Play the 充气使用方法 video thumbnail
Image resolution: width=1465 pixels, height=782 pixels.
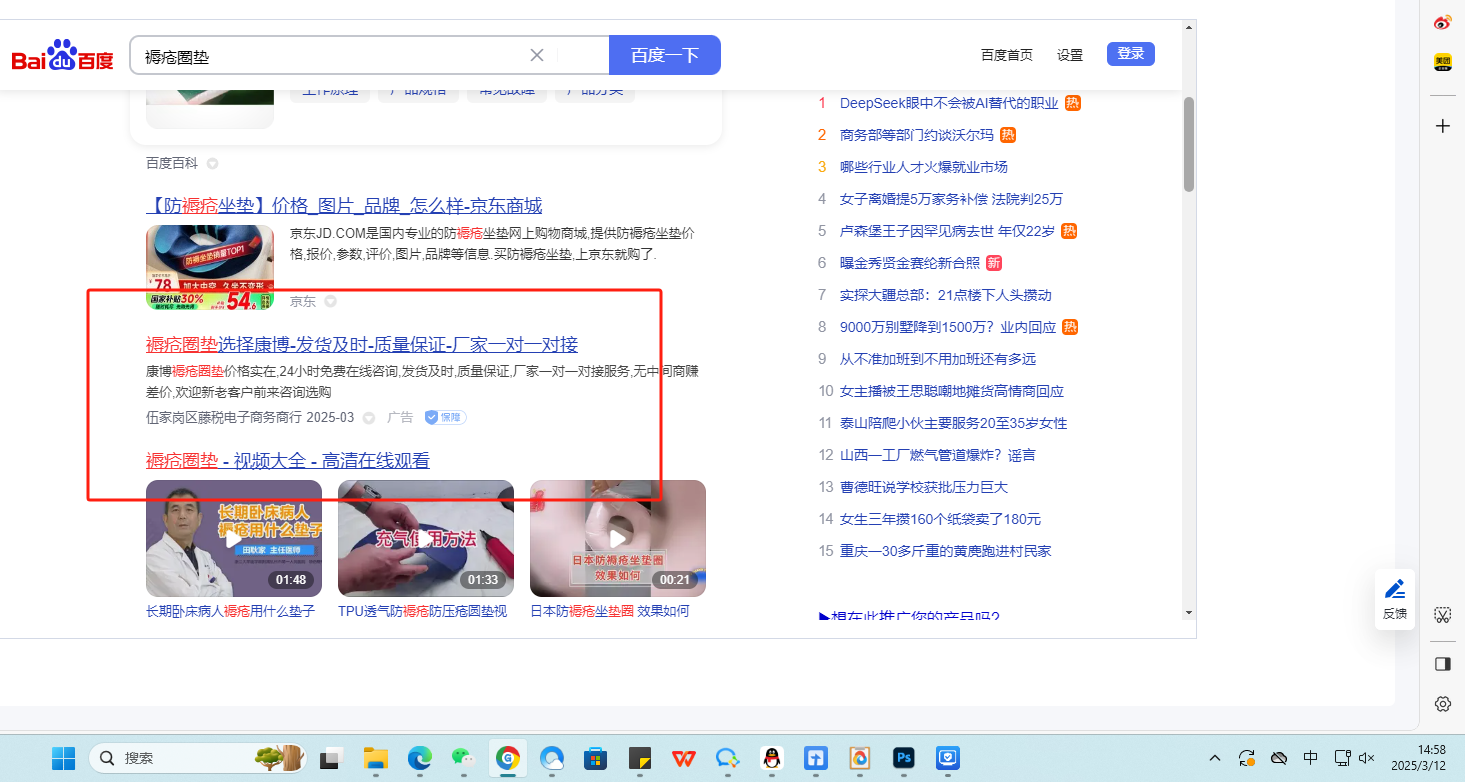[x=426, y=539]
